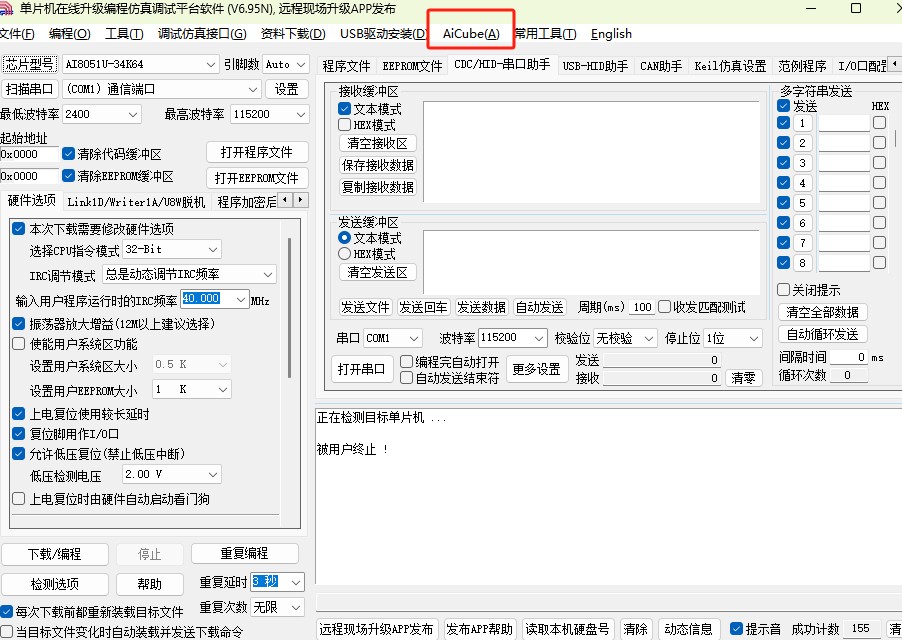Expand the IRC调节模式 dropdown
The width and height of the screenshot is (902, 640).
coord(189,274)
